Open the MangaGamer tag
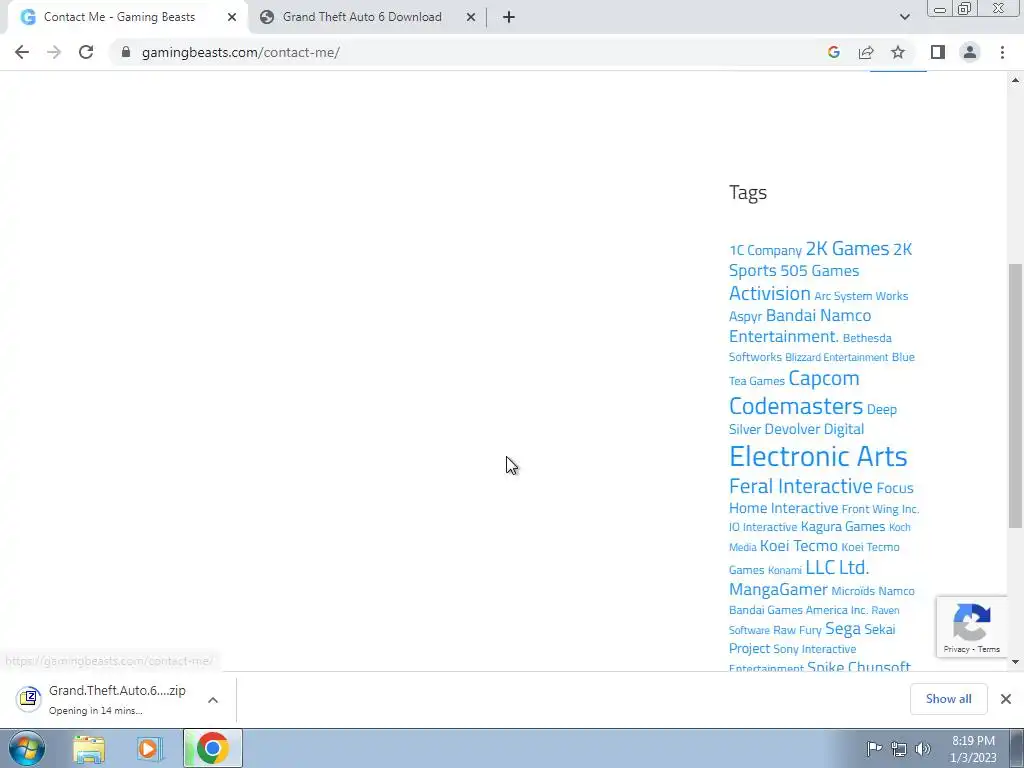Viewport: 1024px width, 768px height. click(x=778, y=590)
